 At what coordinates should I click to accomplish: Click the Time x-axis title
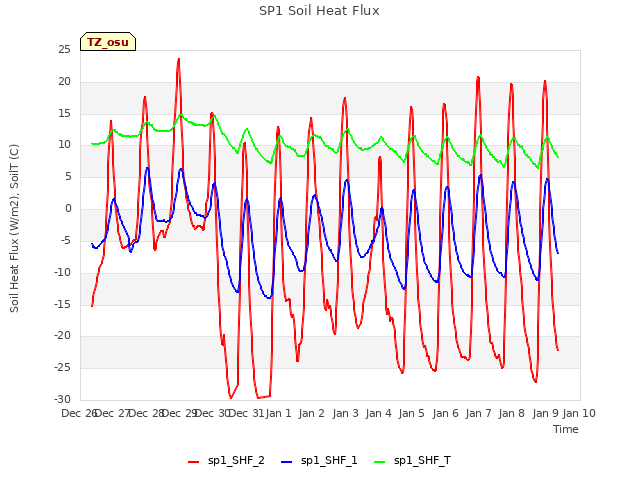click(x=566, y=429)
